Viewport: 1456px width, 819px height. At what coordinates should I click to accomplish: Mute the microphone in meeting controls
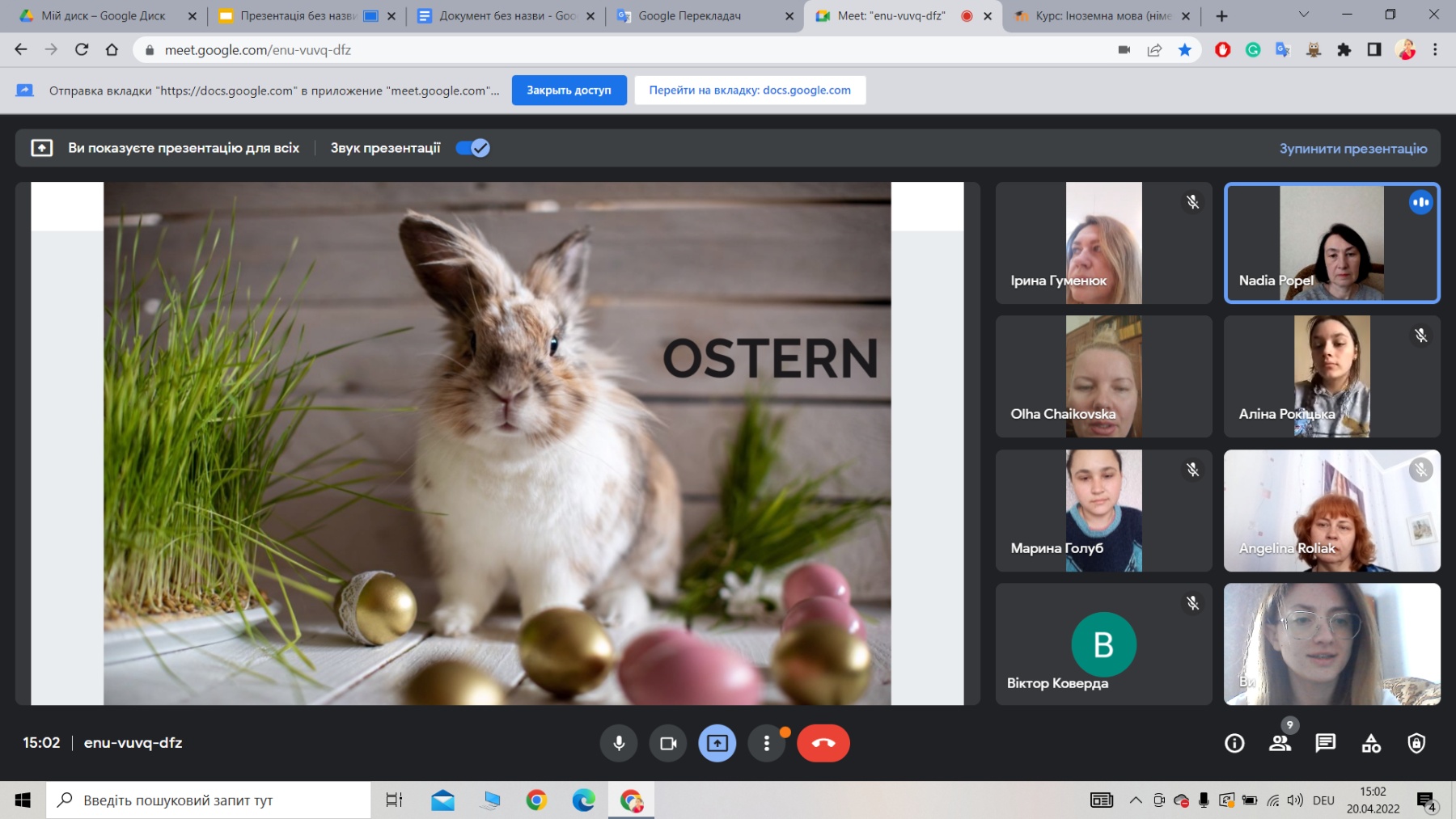pos(619,743)
